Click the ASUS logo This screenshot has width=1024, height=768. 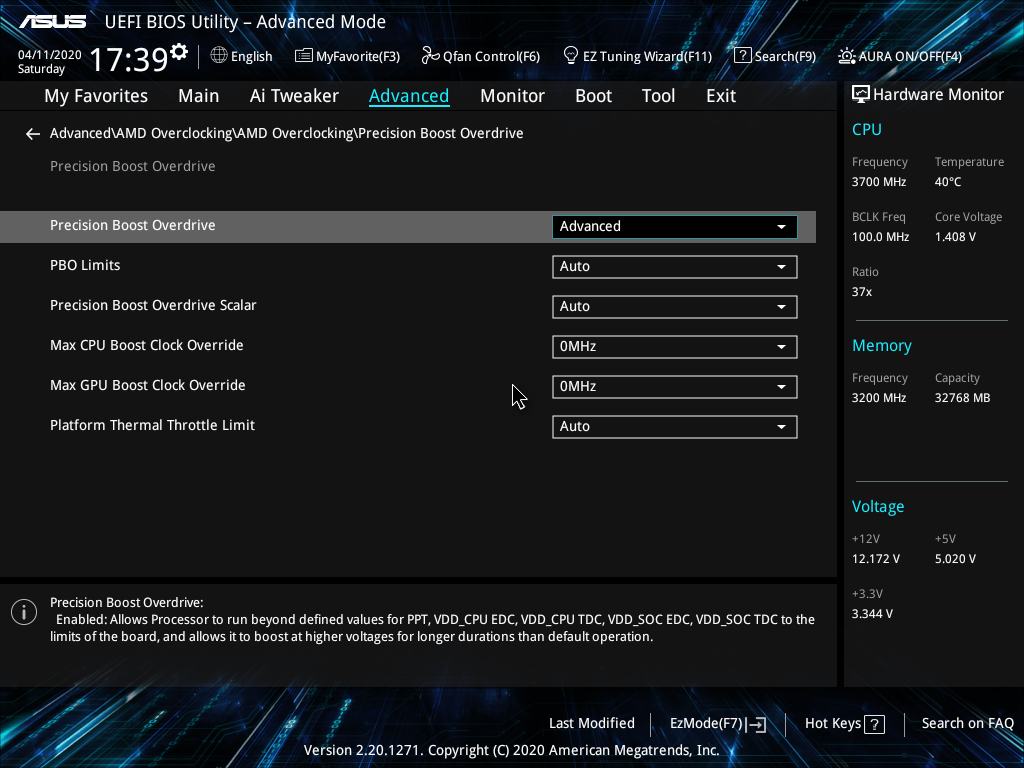click(53, 22)
